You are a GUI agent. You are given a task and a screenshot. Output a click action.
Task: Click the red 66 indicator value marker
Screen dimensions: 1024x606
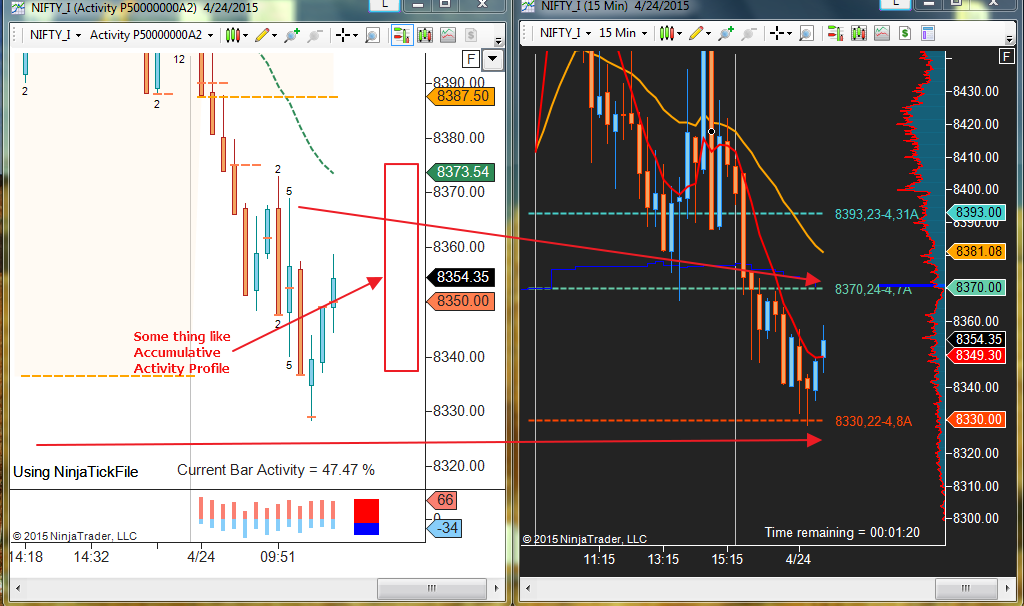coord(442,500)
